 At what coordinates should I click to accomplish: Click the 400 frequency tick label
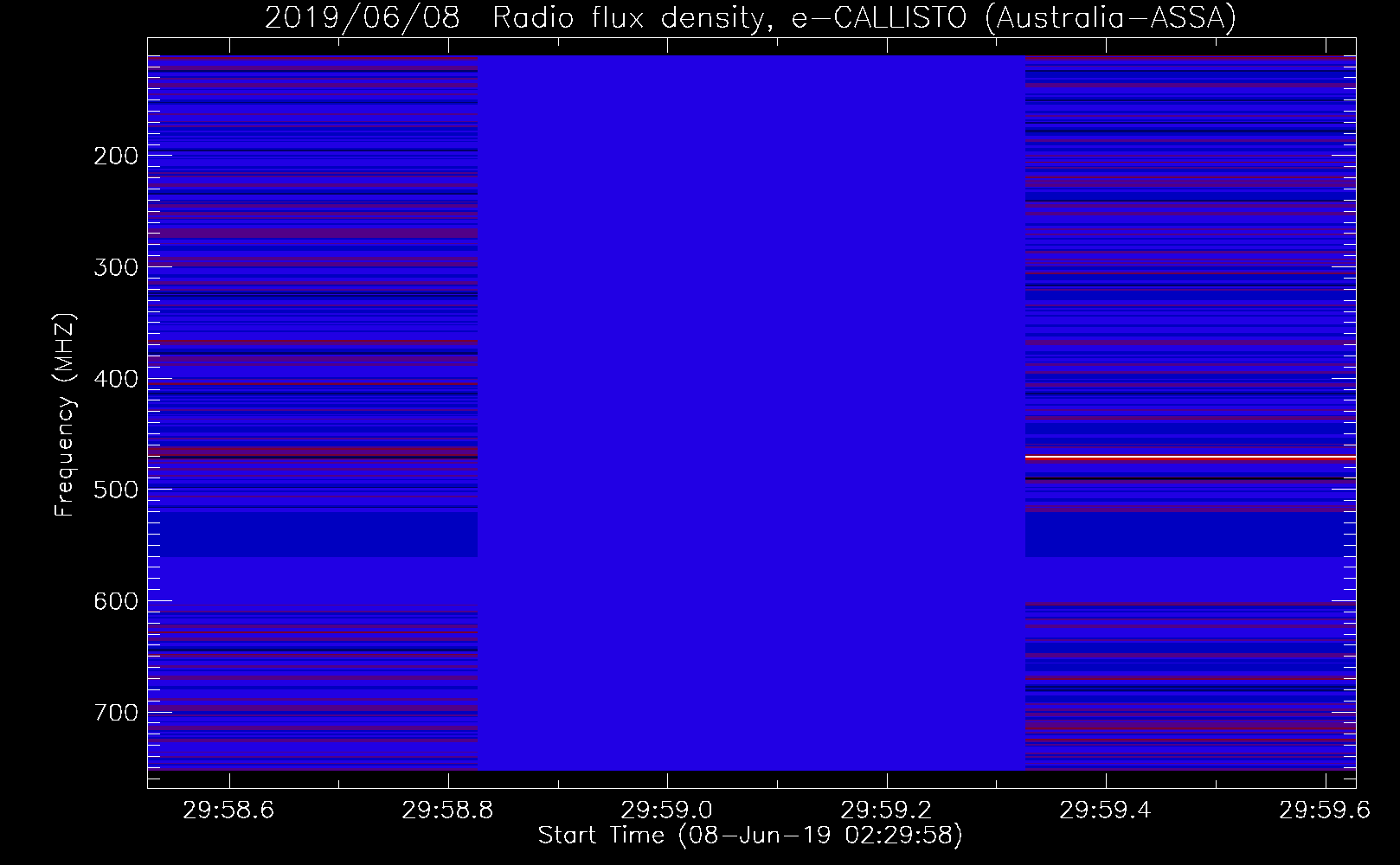pos(116,379)
